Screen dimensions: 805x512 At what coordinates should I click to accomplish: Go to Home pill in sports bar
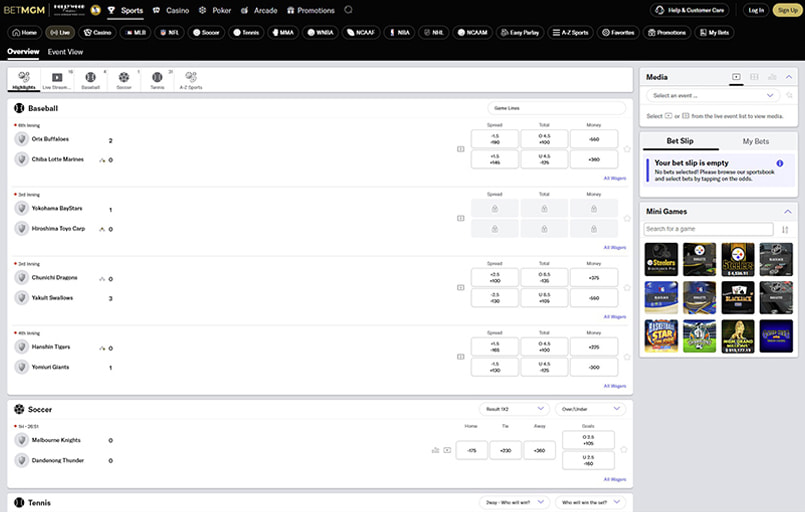coord(25,32)
